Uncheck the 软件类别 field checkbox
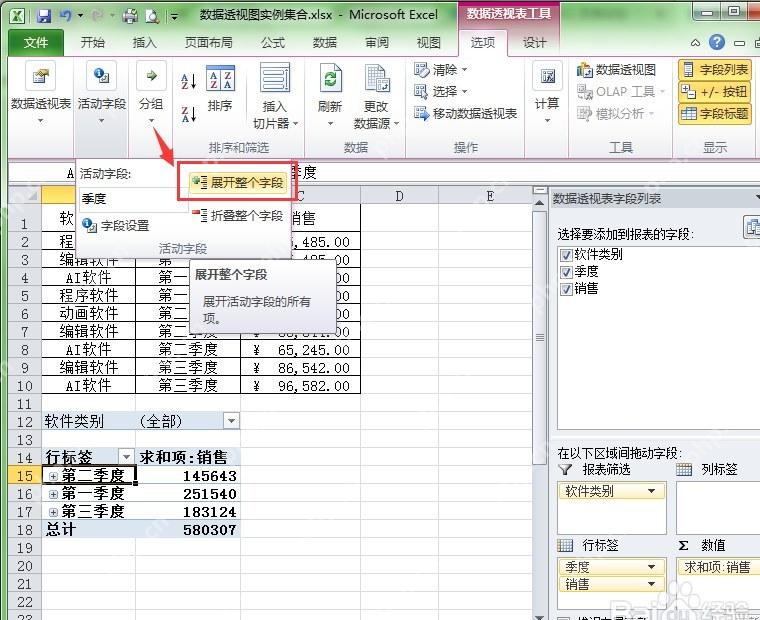The image size is (760, 620). pos(566,255)
